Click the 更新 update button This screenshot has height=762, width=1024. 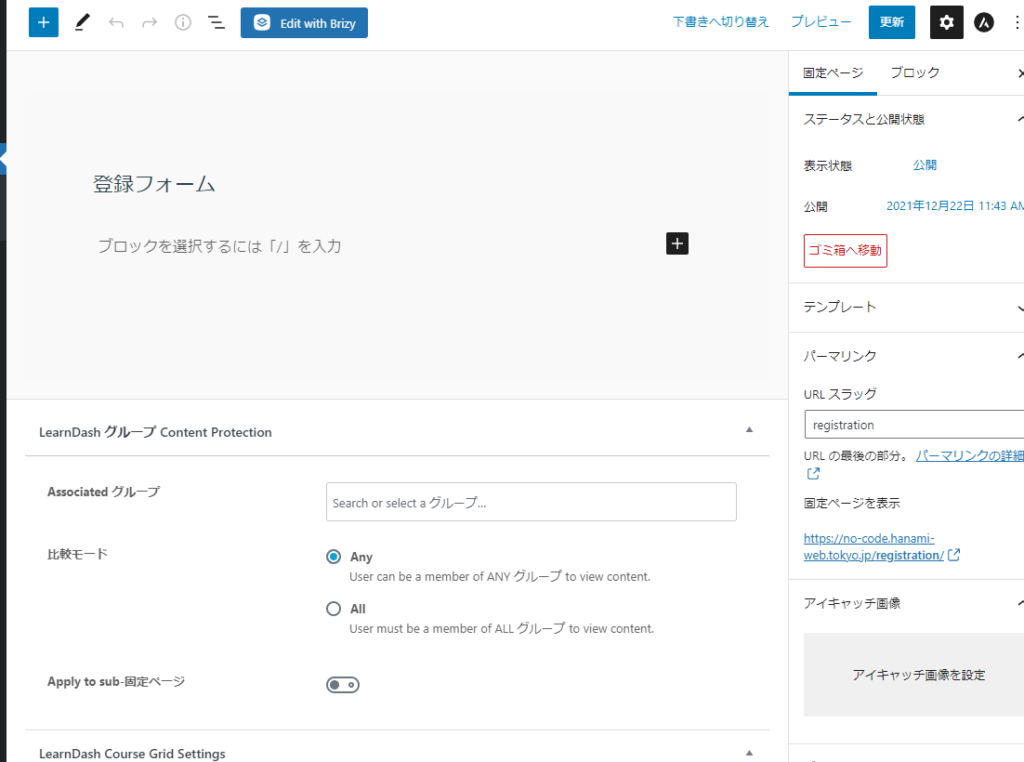891,22
